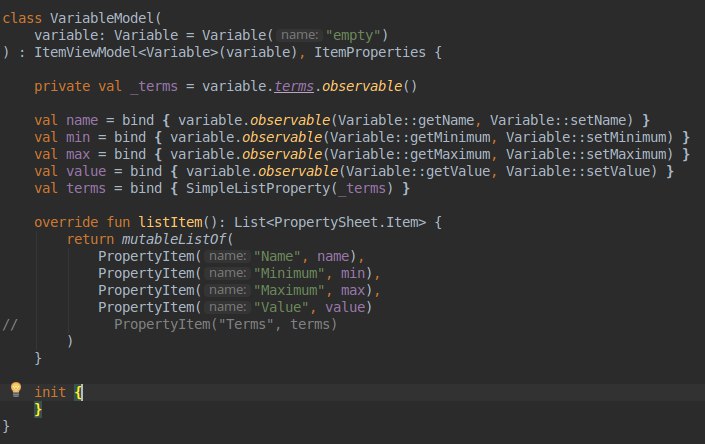Click the lightbulb quick-fix icon
Screen dimensions: 705x444
tap(16, 389)
